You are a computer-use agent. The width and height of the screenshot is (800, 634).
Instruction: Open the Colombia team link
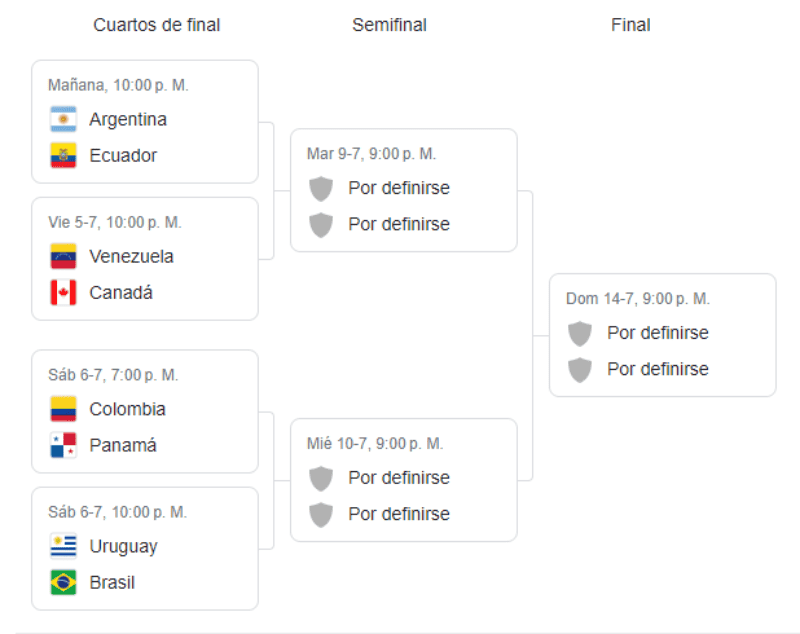tap(127, 409)
